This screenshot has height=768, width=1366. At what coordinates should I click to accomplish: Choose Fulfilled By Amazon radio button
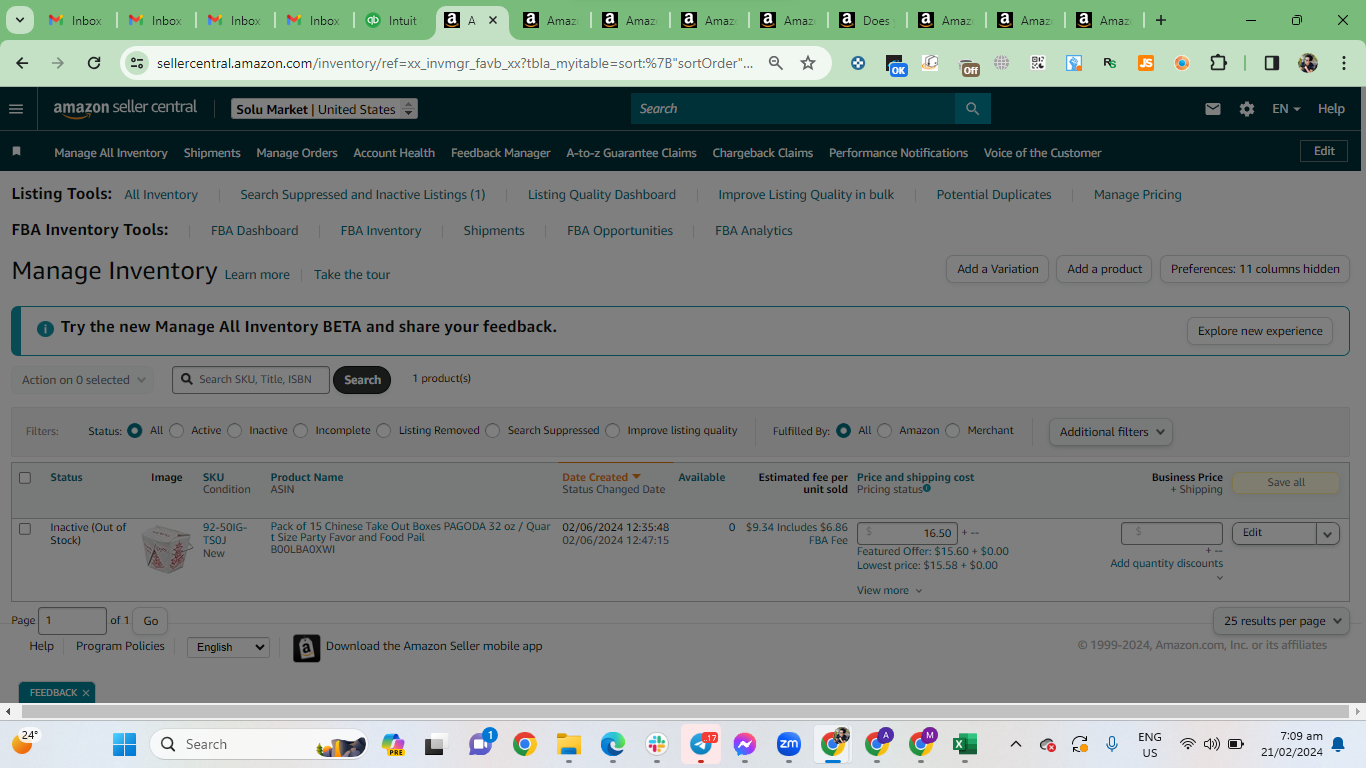coord(885,431)
